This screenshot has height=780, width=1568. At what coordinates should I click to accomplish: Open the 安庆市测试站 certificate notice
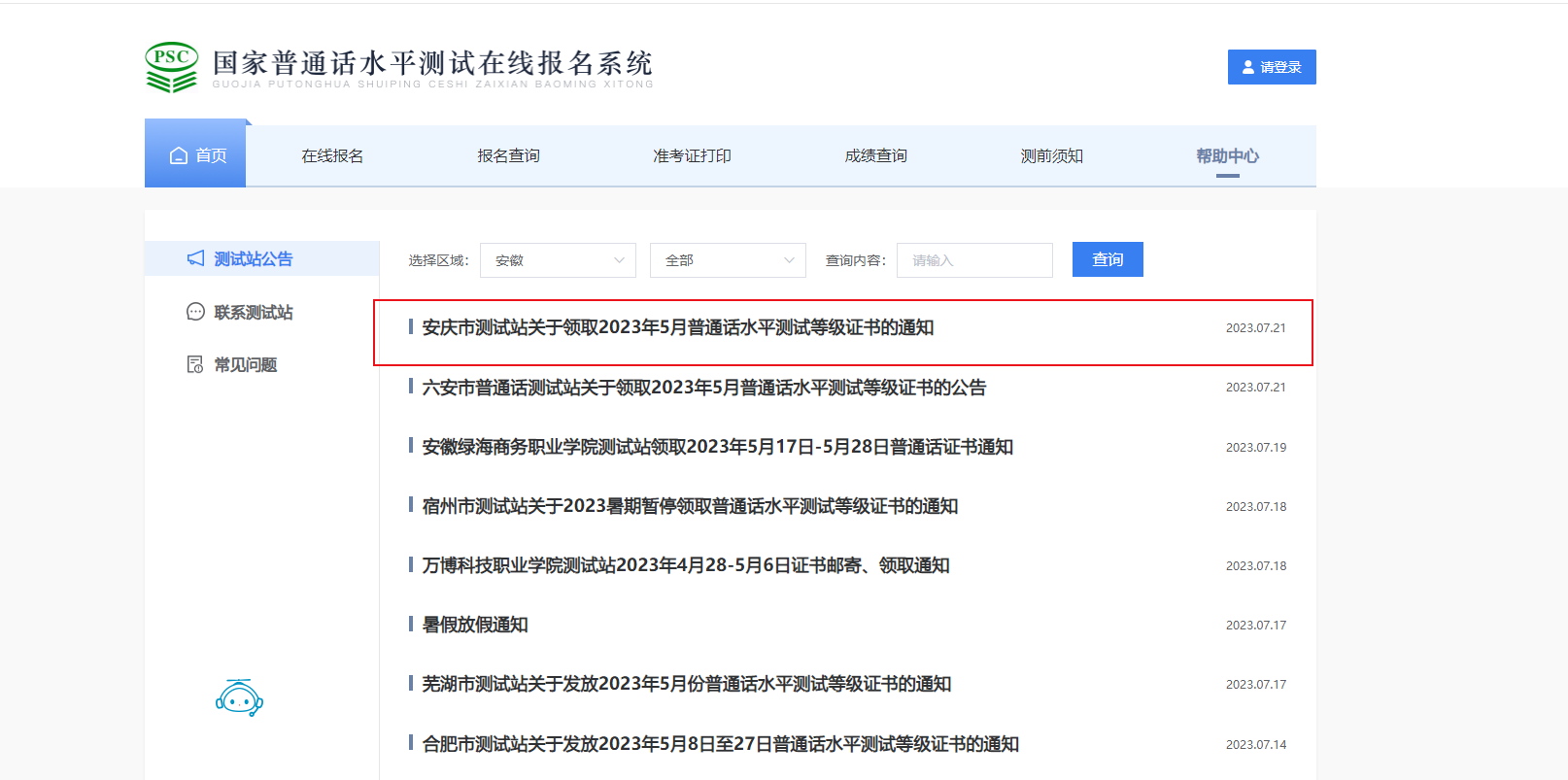(678, 328)
